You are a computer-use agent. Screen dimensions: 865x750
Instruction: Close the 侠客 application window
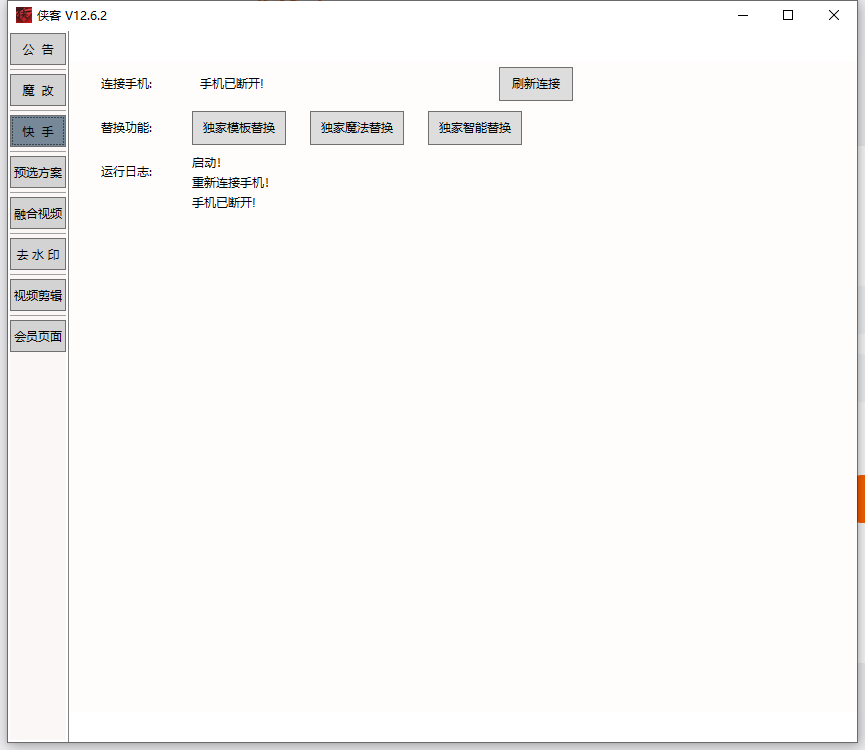point(834,15)
